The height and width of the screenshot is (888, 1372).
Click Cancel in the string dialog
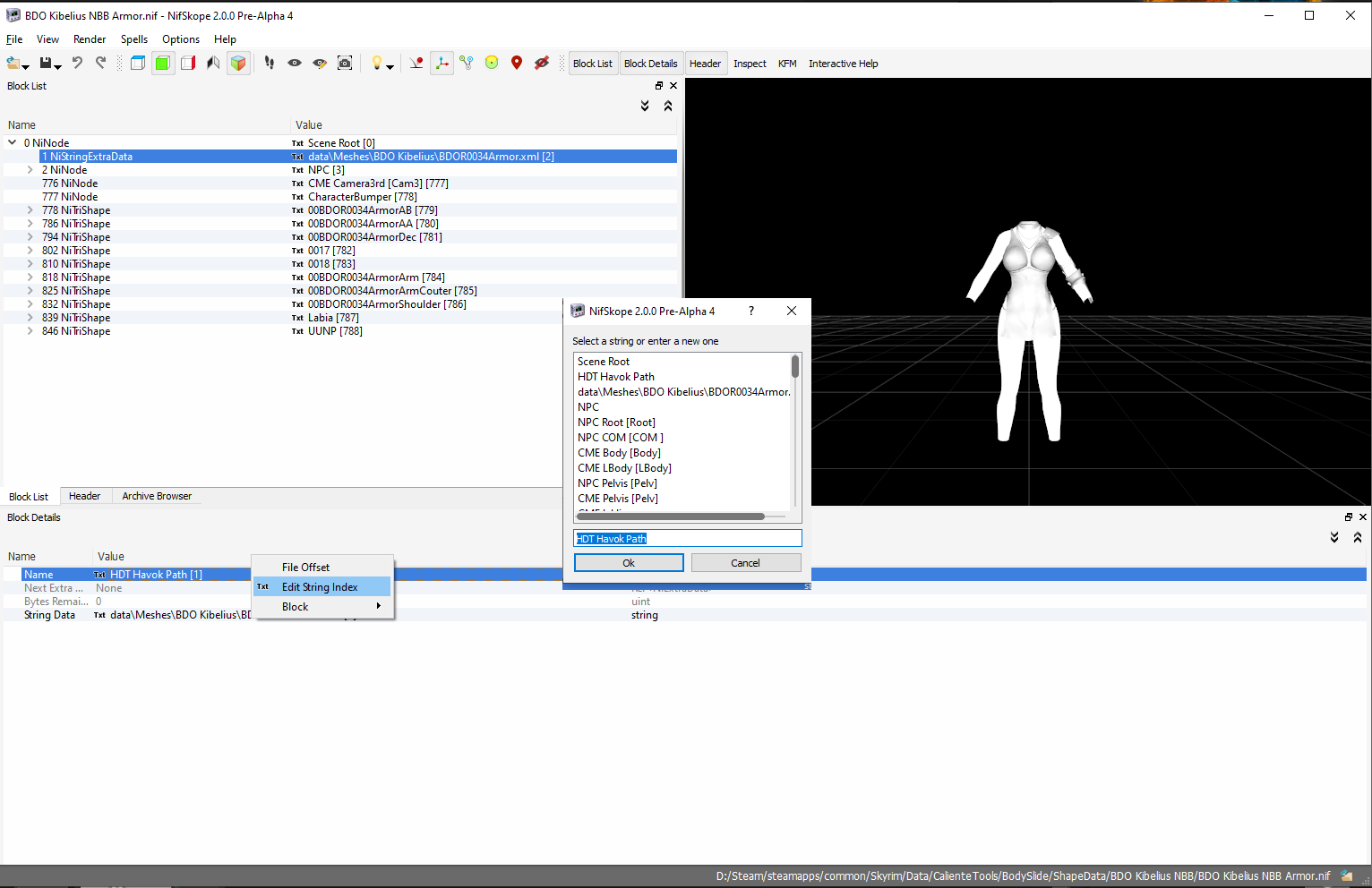point(746,563)
